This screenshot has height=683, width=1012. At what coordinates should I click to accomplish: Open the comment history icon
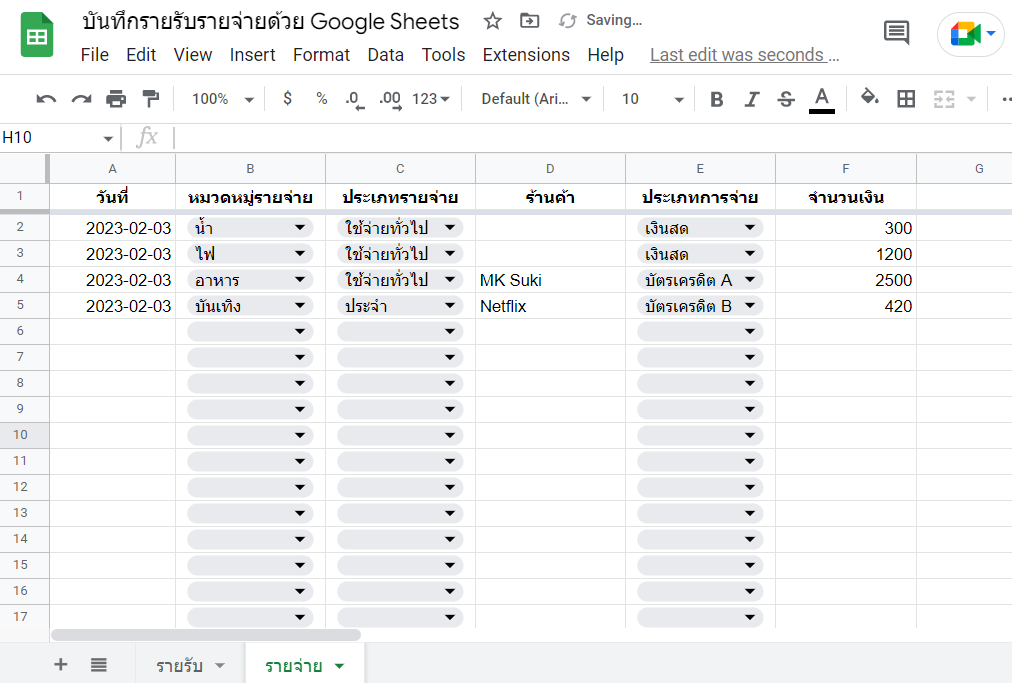(x=897, y=33)
